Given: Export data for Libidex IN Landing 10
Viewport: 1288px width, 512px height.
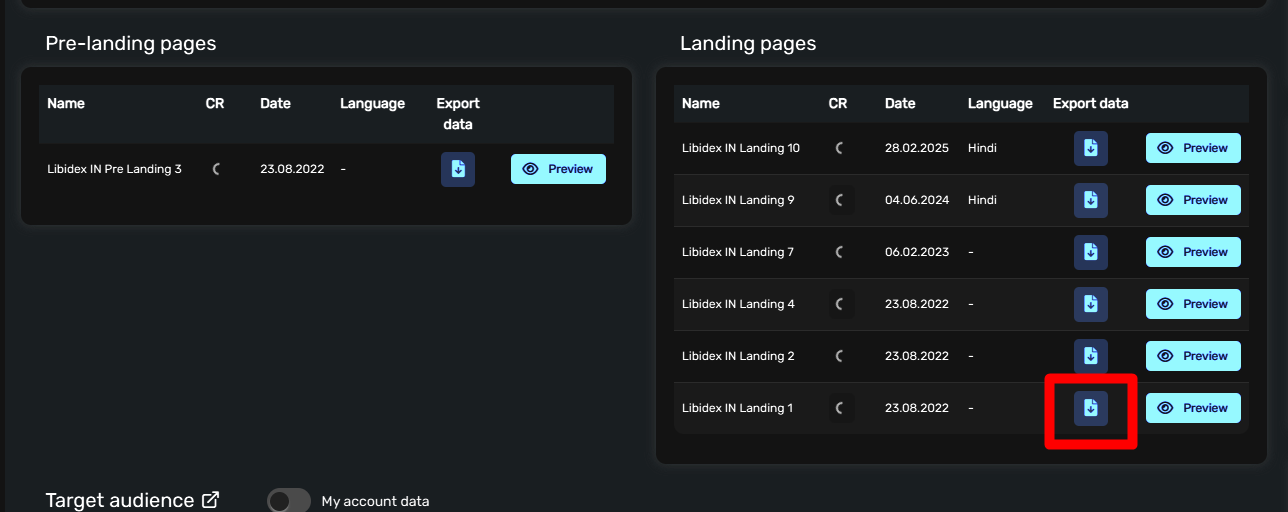Looking at the screenshot, I should 1091,148.
